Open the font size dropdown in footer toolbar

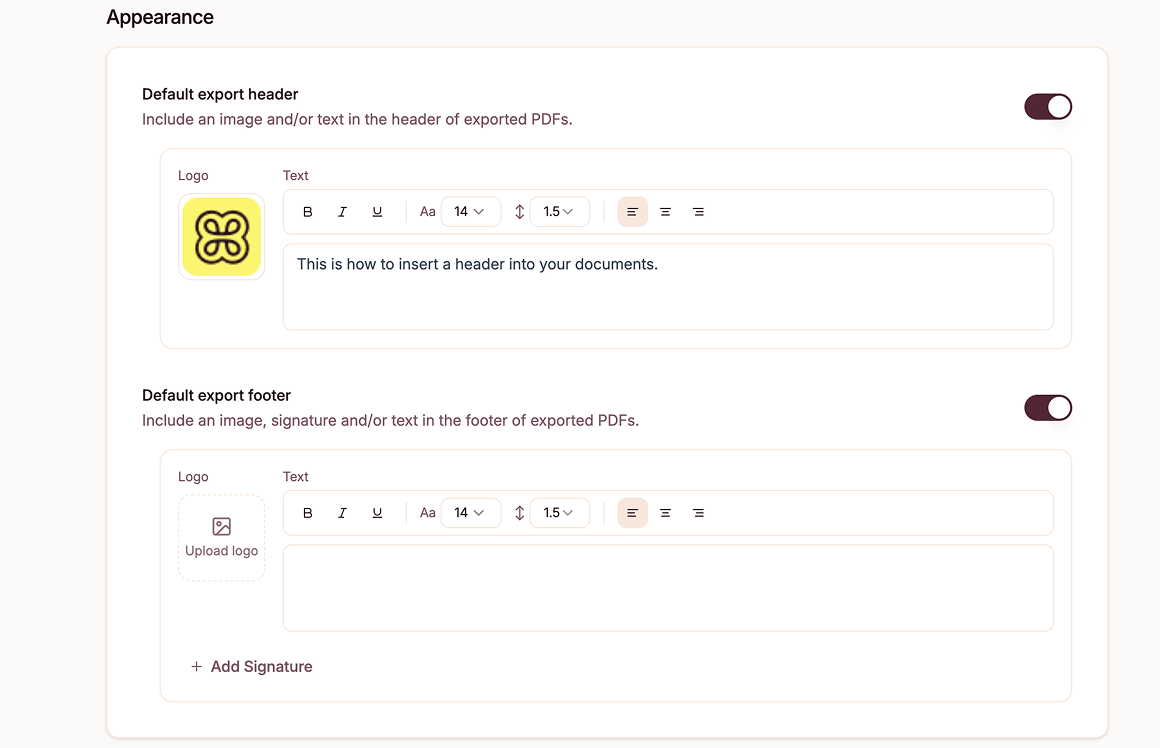(470, 512)
